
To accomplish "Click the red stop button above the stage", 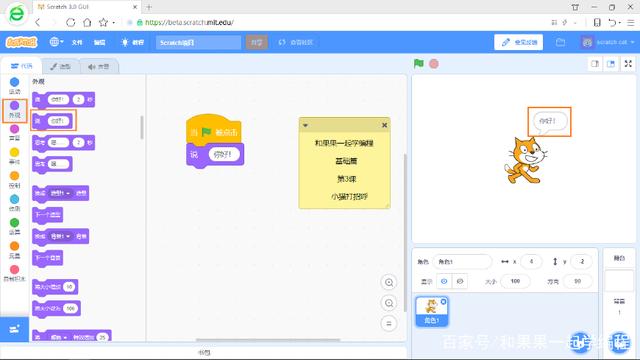I will pos(434,64).
